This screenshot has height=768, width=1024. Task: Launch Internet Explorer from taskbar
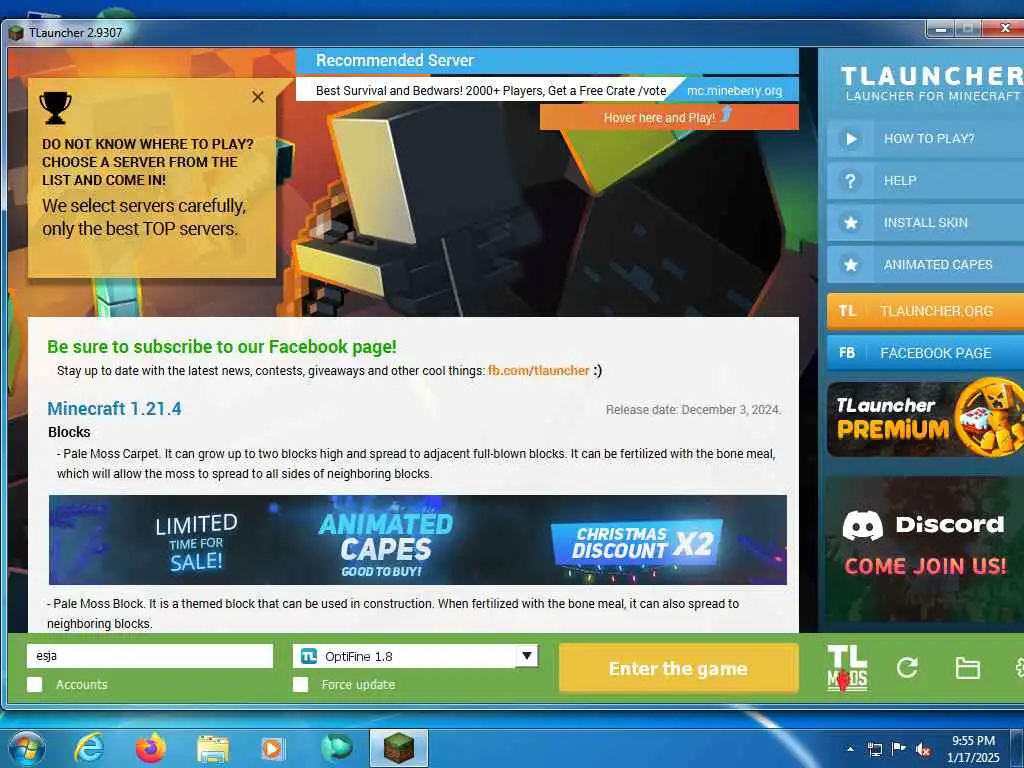coord(89,748)
